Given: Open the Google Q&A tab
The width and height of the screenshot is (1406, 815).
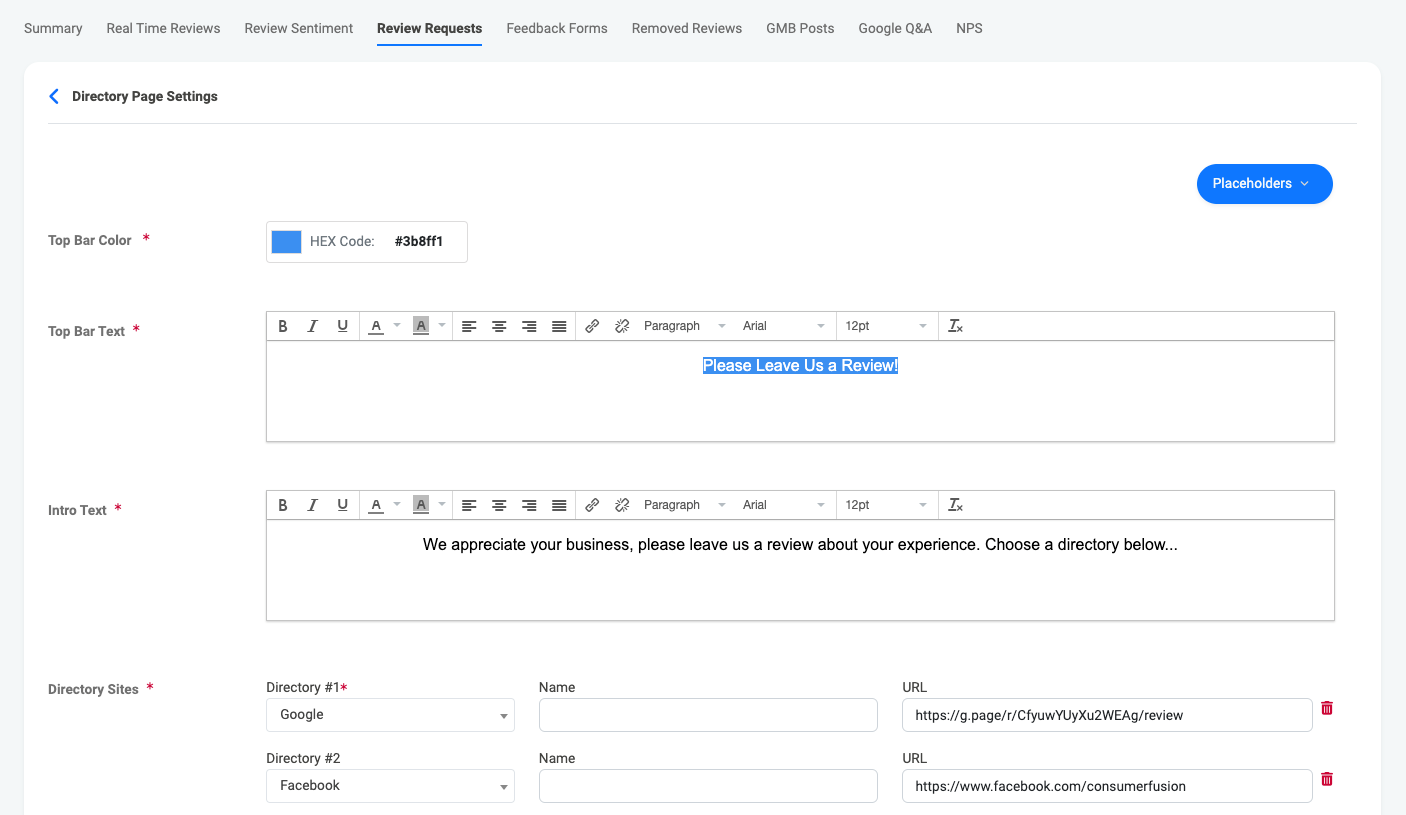Looking at the screenshot, I should (895, 28).
